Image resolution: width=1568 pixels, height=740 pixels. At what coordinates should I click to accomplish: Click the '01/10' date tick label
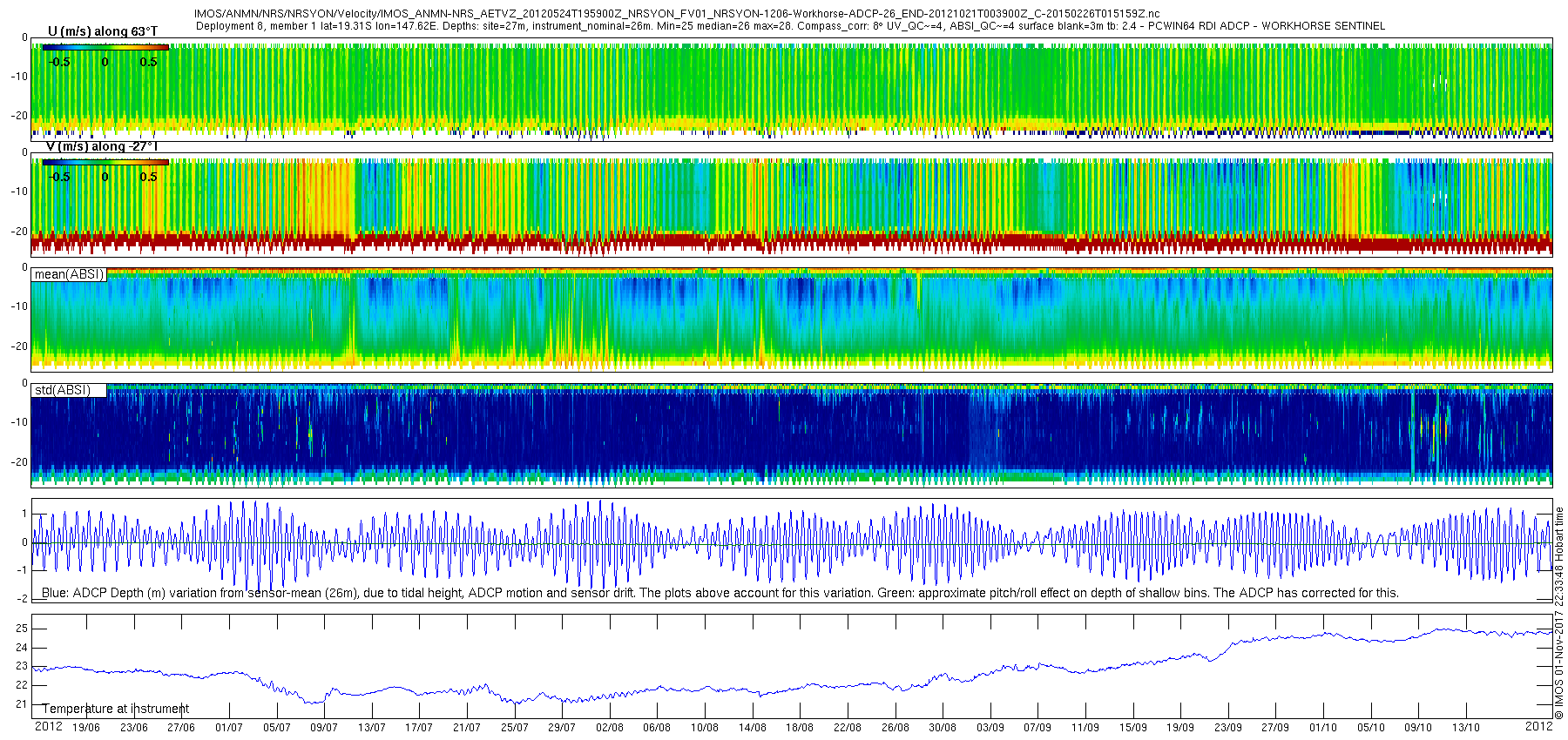tap(1323, 728)
